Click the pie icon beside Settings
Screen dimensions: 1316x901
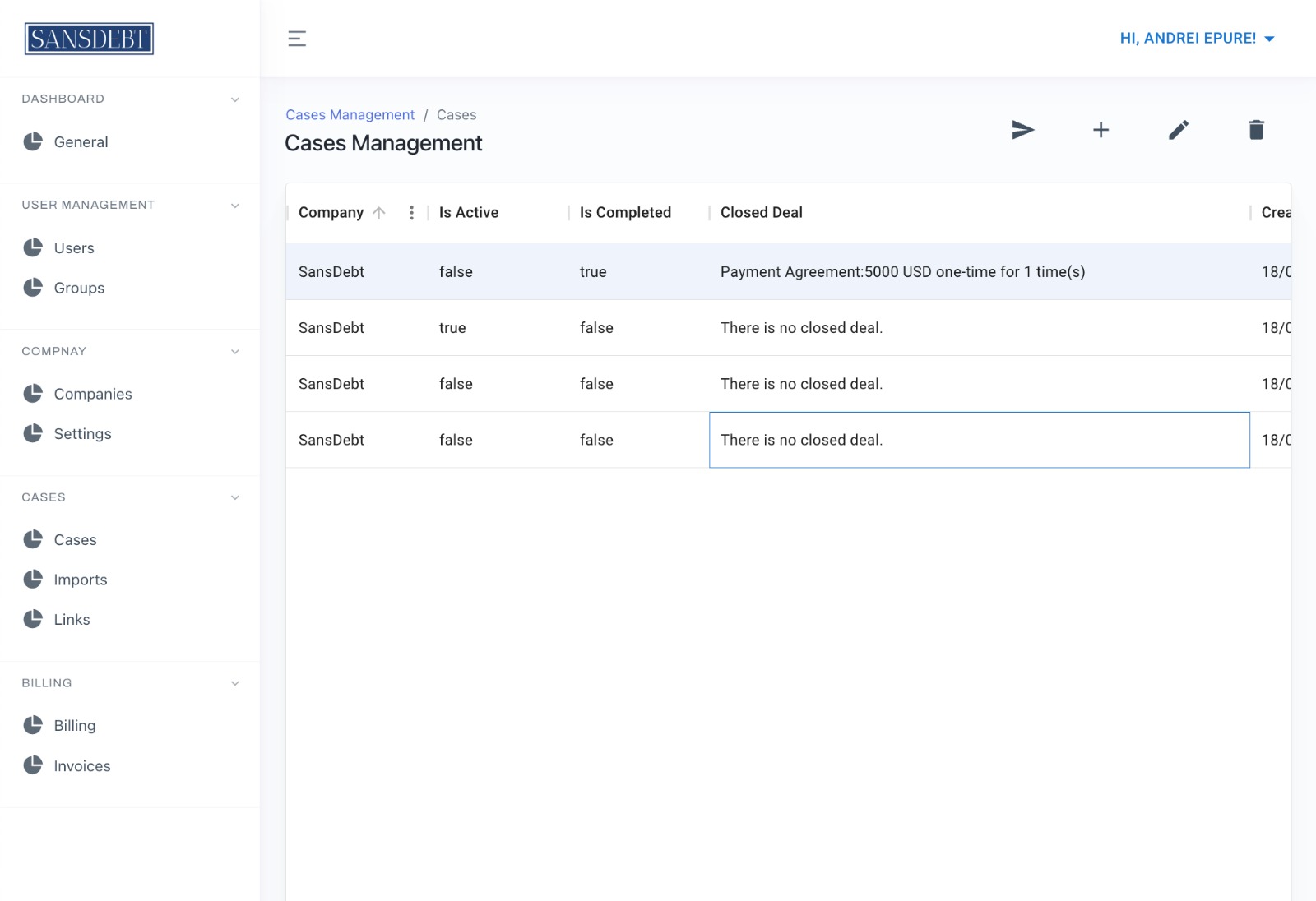(x=33, y=433)
